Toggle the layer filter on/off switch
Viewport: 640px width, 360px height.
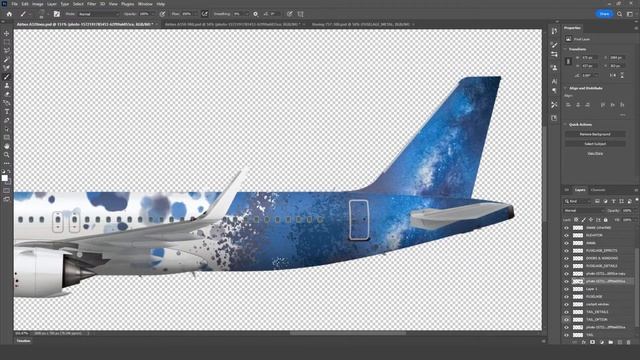636,200
